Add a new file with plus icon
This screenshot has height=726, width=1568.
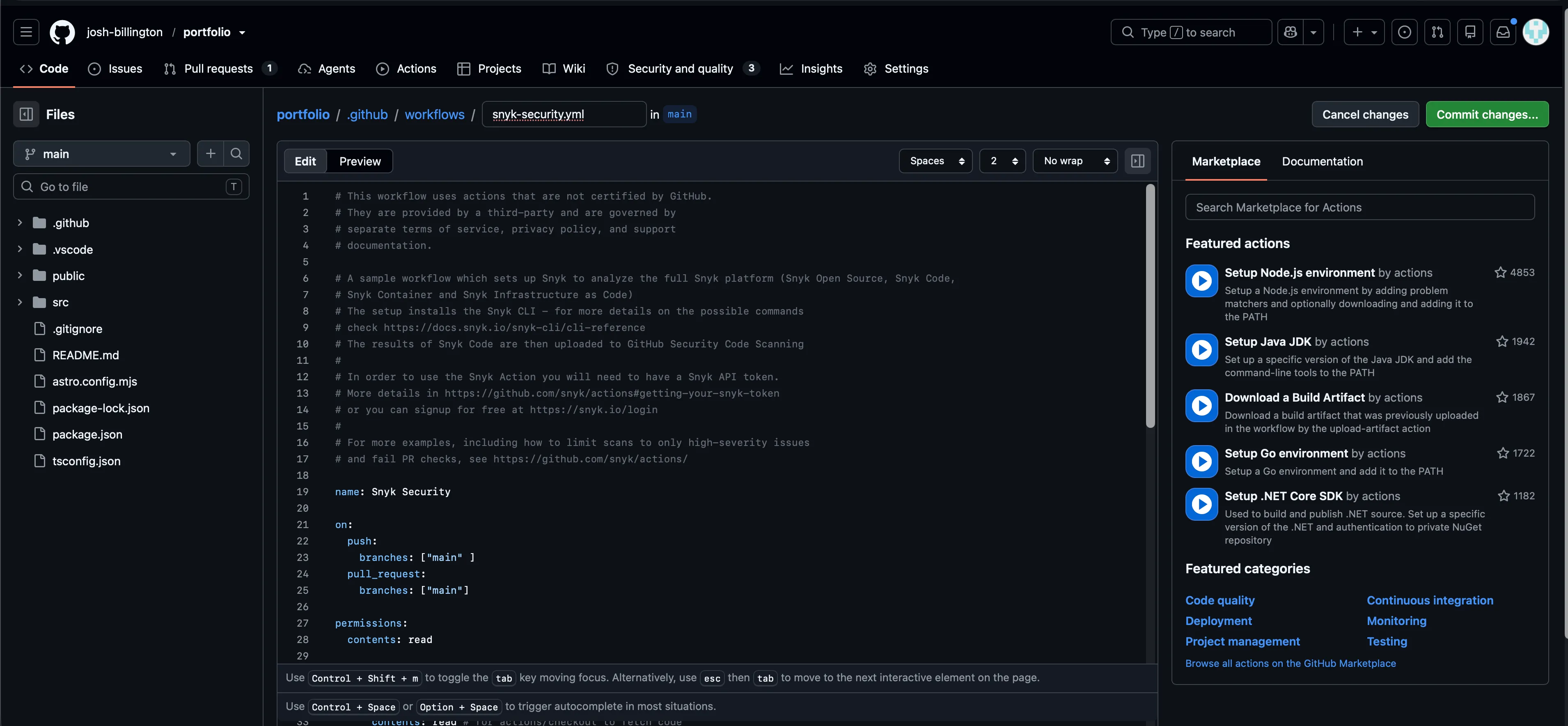tap(211, 154)
